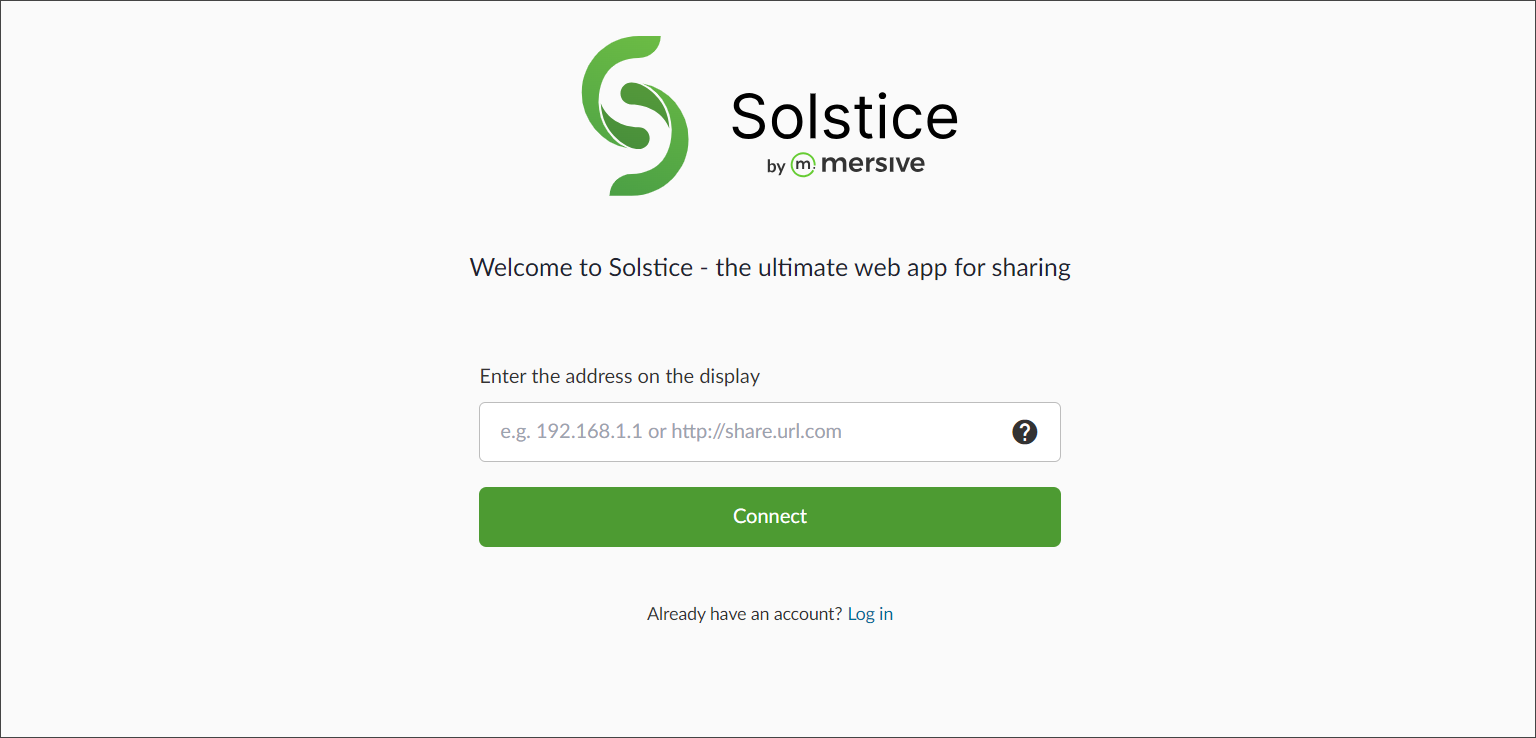This screenshot has height=738, width=1536.
Task: Click the 'Already have an account?' text
Action: tap(745, 614)
